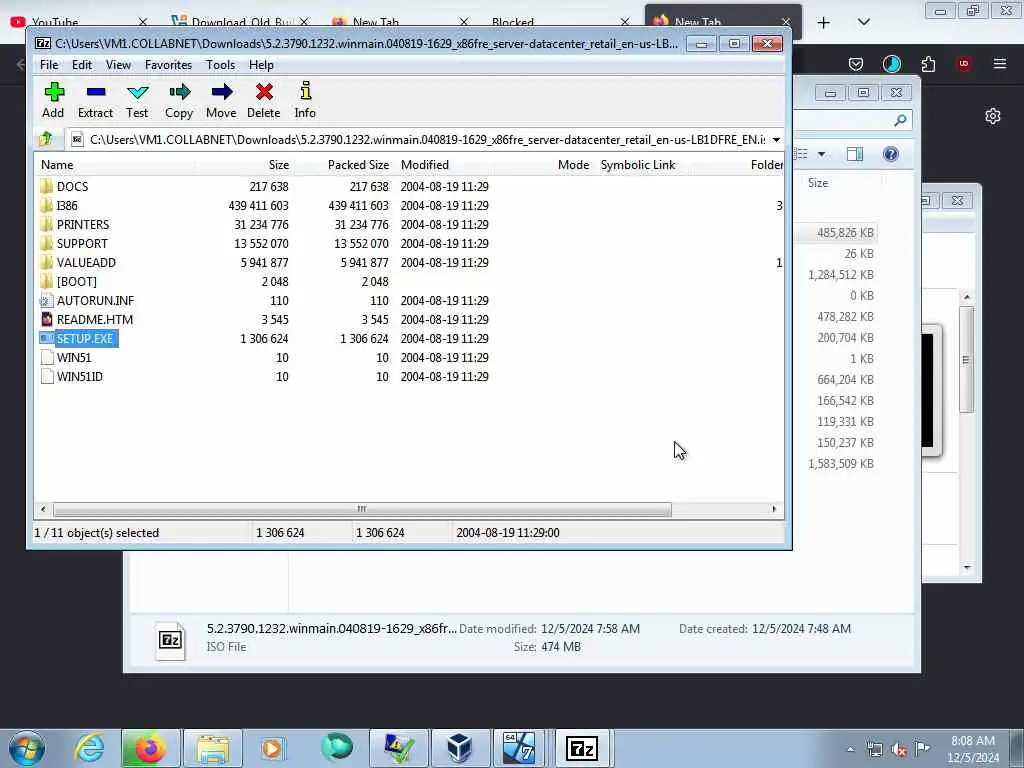Expand the address path dropdown
The height and width of the screenshot is (768, 1024).
point(776,140)
